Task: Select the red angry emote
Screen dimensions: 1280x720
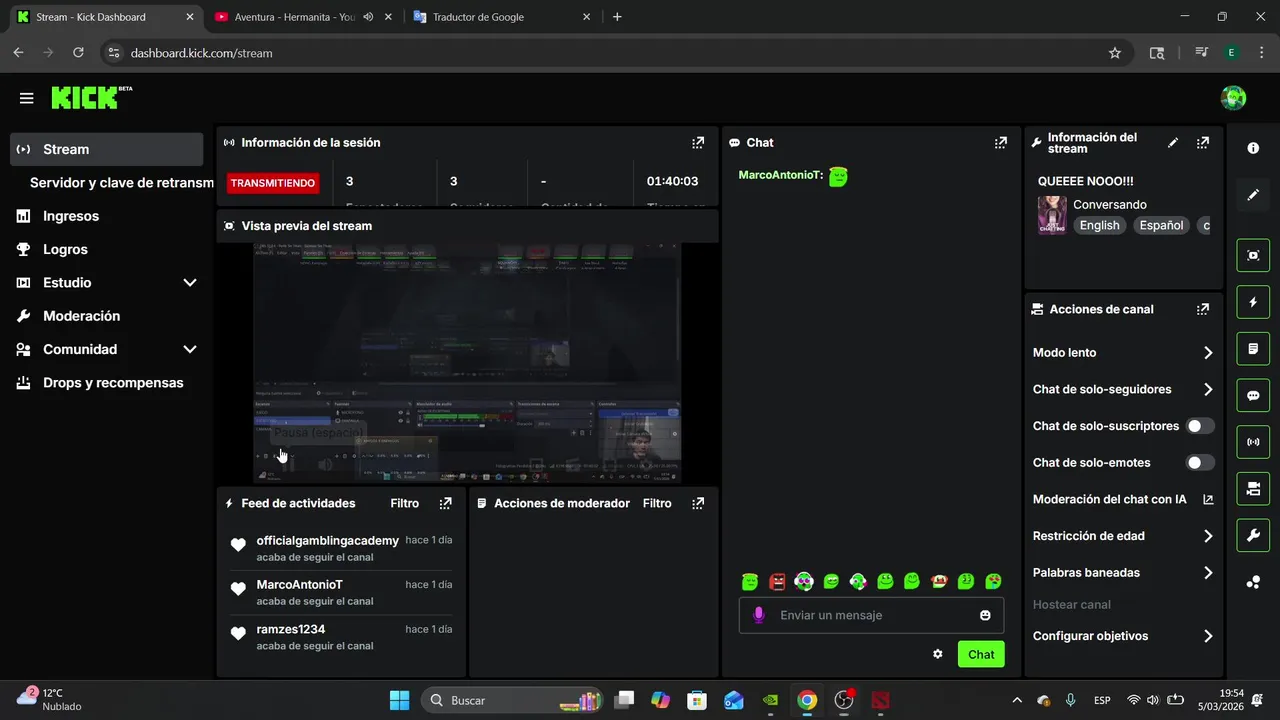Action: pyautogui.click(x=777, y=581)
